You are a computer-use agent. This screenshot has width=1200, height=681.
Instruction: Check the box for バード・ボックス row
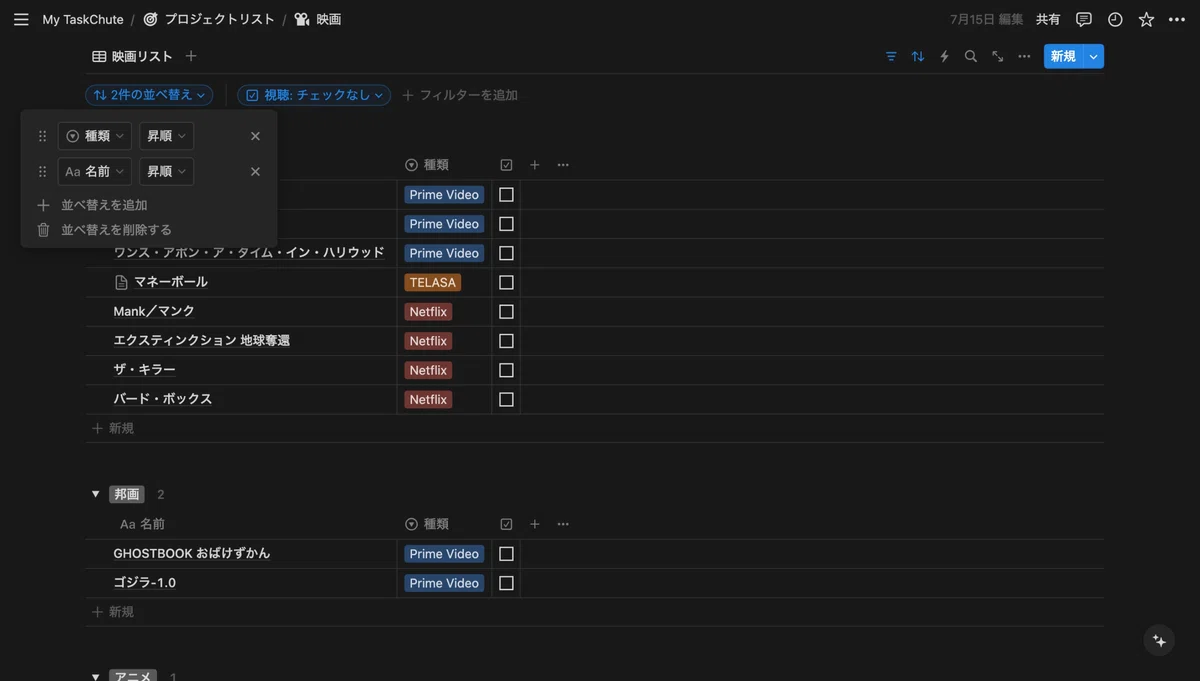[506, 400]
